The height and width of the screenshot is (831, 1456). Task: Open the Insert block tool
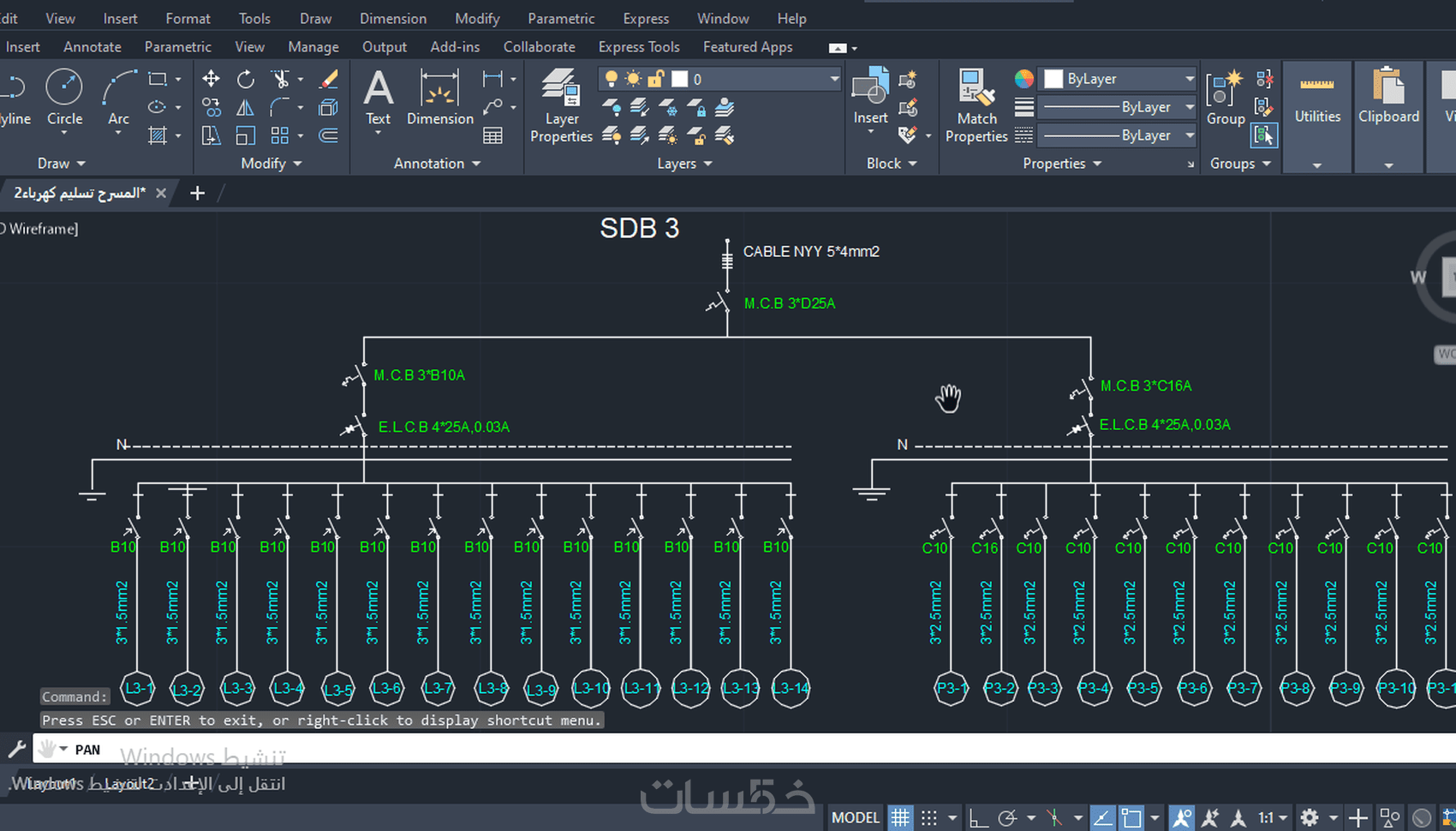click(x=870, y=97)
